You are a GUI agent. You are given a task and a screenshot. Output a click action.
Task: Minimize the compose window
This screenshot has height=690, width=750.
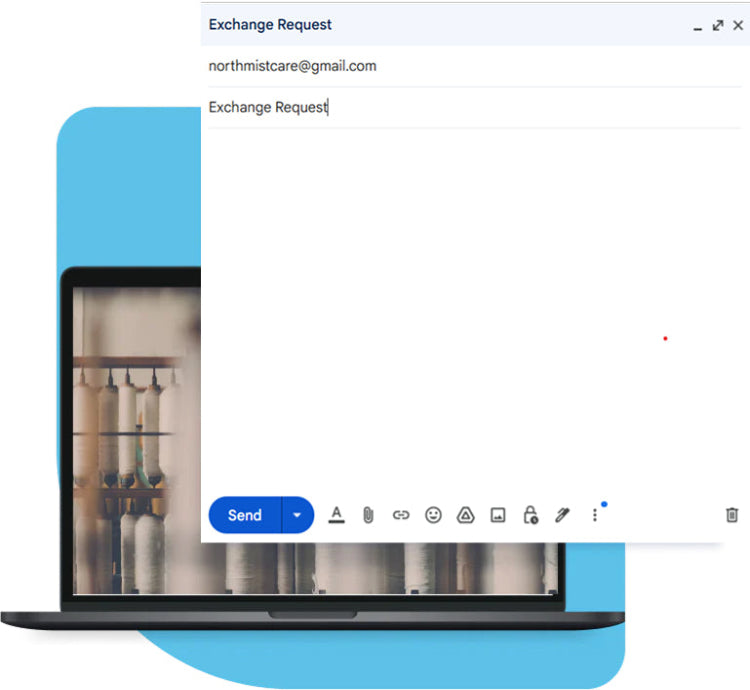click(698, 26)
